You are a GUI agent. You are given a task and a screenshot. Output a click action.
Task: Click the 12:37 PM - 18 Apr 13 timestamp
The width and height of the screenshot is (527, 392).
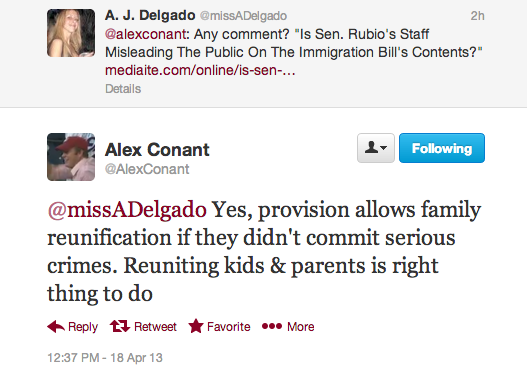click(105, 358)
